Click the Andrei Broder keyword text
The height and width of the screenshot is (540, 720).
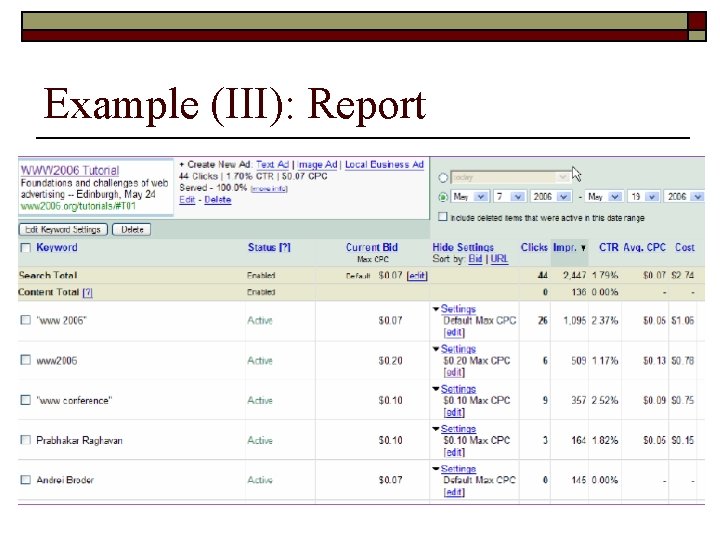tap(65, 480)
